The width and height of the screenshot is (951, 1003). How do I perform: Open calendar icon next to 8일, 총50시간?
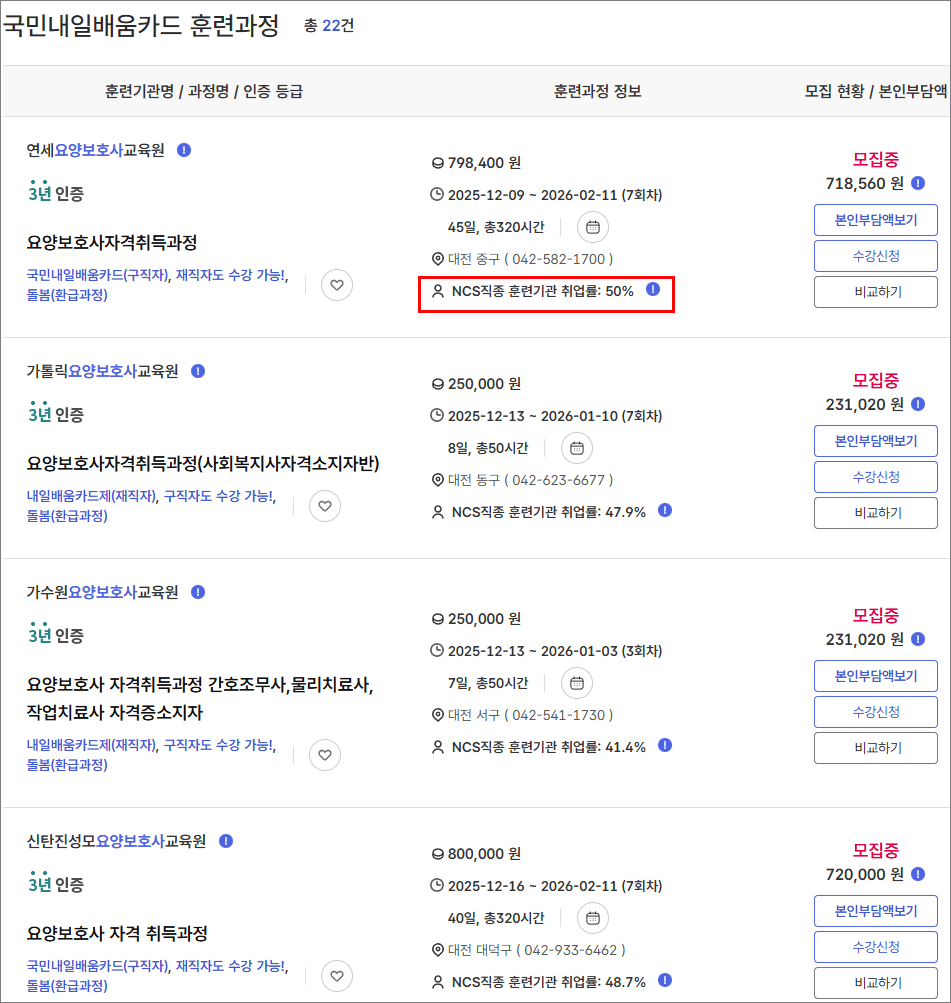(576, 448)
